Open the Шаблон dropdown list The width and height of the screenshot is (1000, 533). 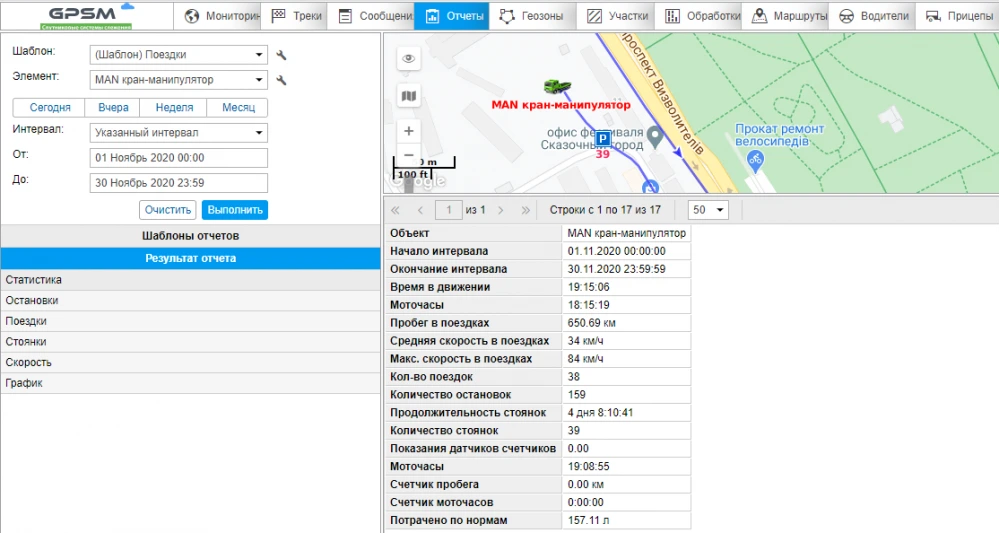178,55
